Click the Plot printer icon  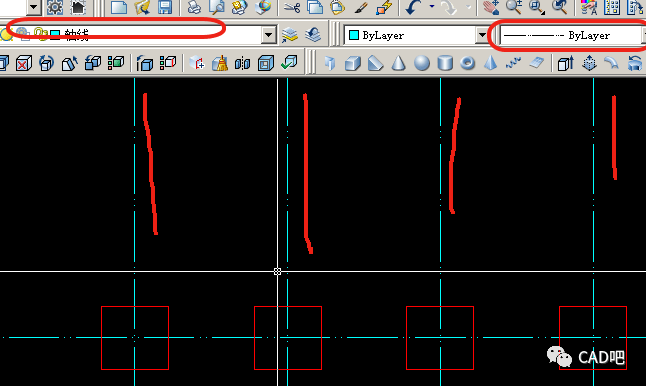click(194, 7)
